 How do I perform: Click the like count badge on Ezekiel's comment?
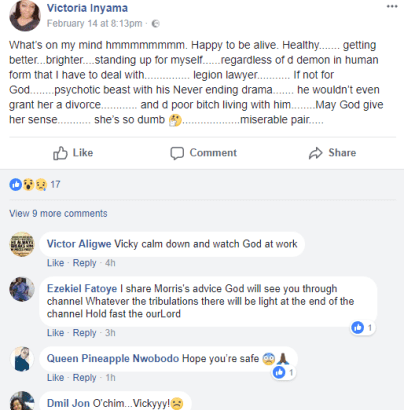pyautogui.click(x=362, y=328)
